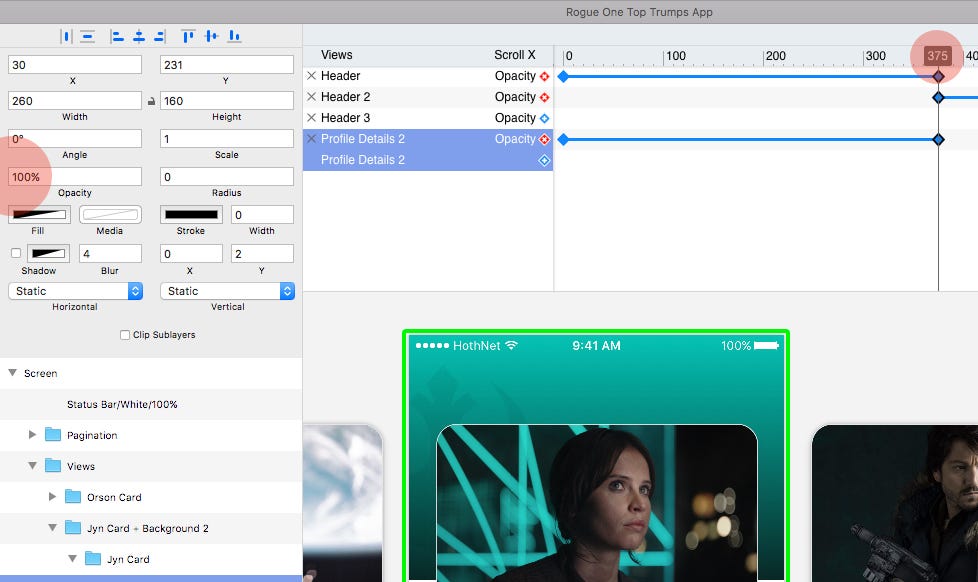Align layers to left edge
978x582 pixels.
[117, 36]
